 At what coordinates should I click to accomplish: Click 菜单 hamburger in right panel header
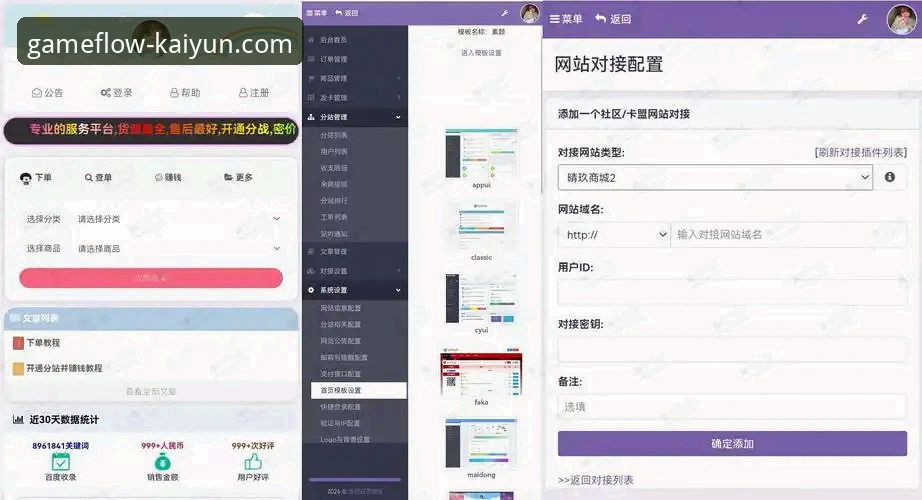point(566,19)
